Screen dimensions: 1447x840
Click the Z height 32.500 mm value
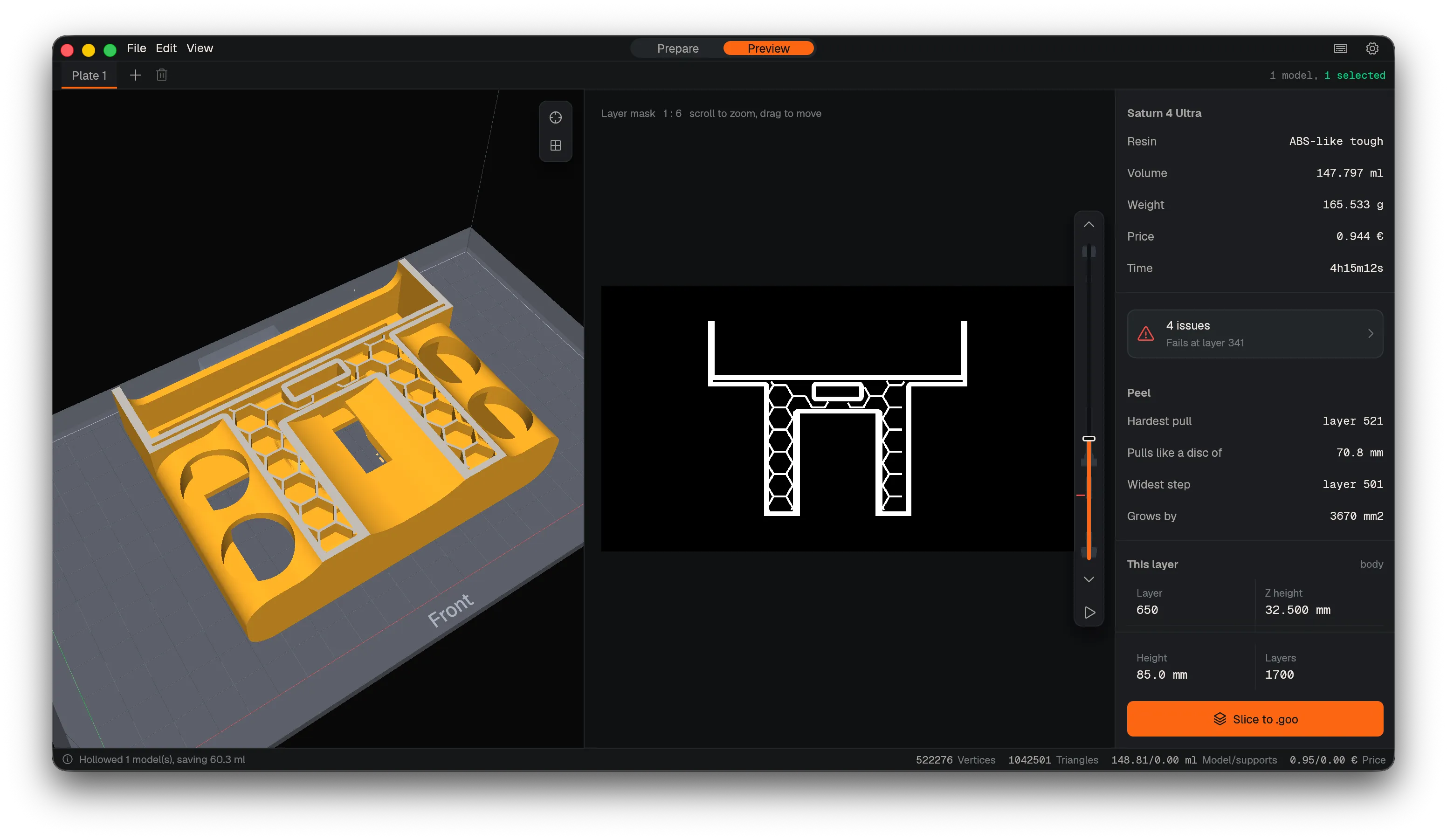[x=1297, y=610]
